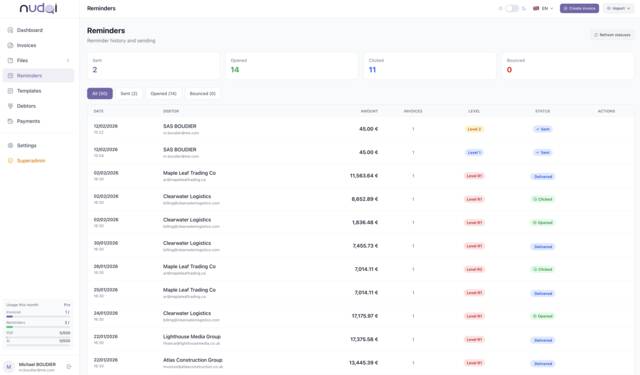Click the amount 11,563.64 €

click(x=364, y=176)
